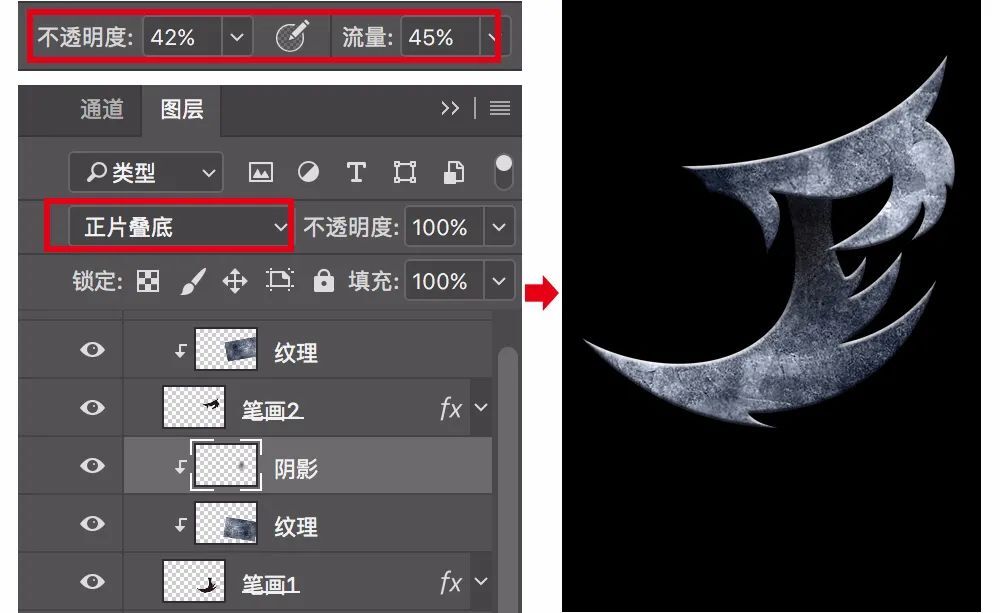Viewport: 1000px width, 613px height.
Task: Lock transparent pixels checkerboard icon
Action: (x=148, y=281)
